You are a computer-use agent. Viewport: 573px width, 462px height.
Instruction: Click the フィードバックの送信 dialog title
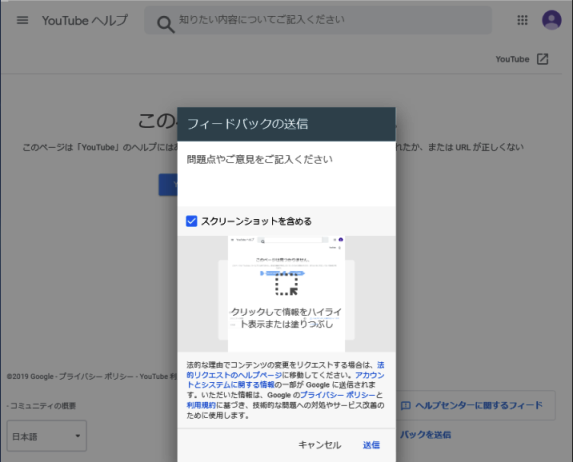[247, 124]
